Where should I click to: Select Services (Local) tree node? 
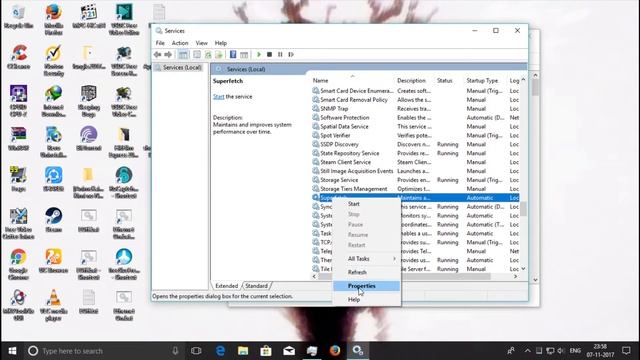pos(178,67)
